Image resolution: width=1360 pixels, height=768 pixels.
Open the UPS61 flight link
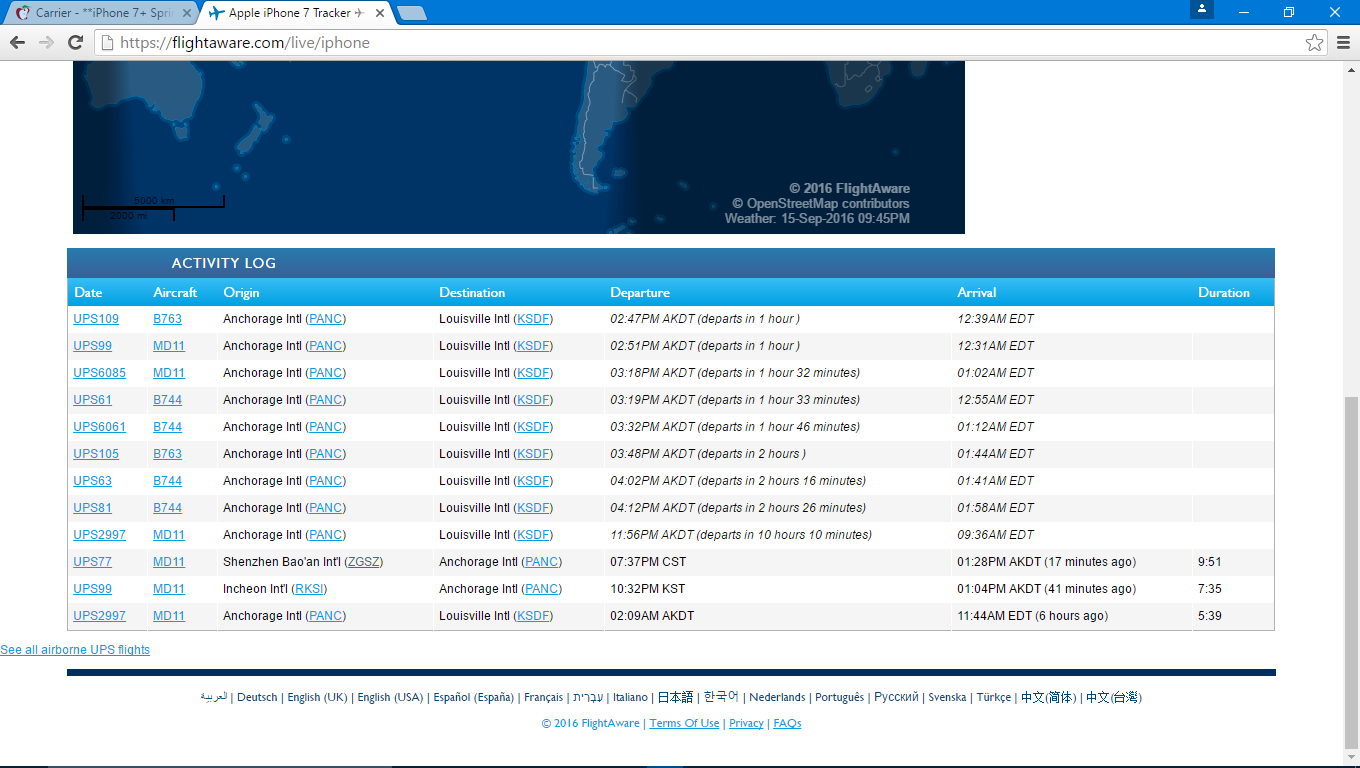(x=93, y=400)
